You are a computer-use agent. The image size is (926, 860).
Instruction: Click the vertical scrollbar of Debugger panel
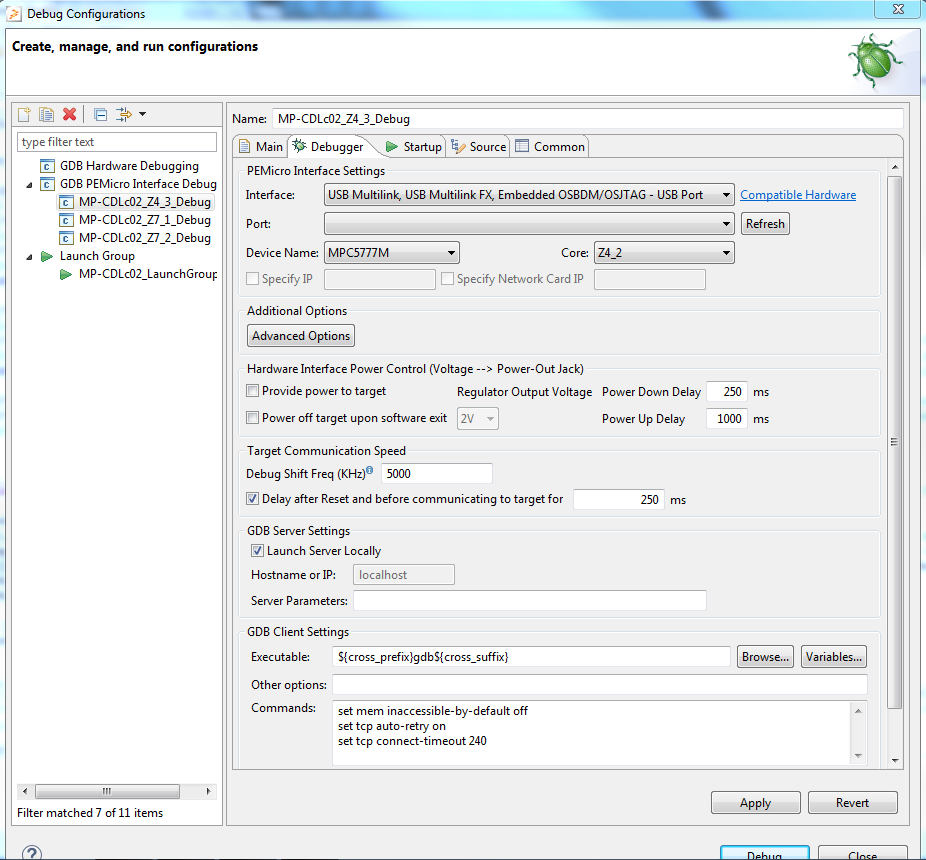(x=895, y=442)
